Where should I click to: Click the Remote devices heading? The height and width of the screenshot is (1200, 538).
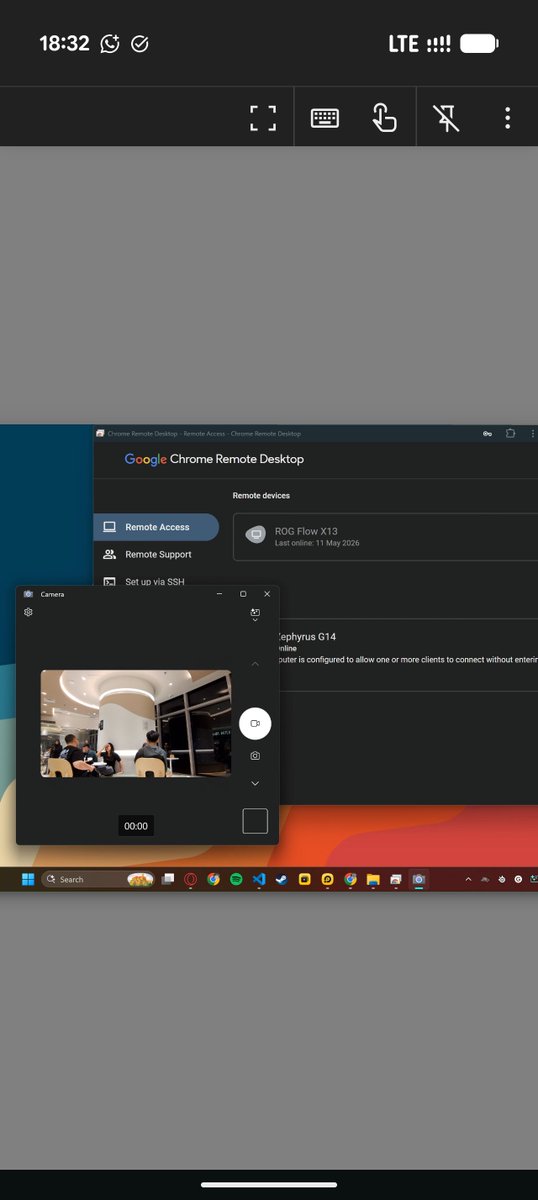click(x=261, y=496)
